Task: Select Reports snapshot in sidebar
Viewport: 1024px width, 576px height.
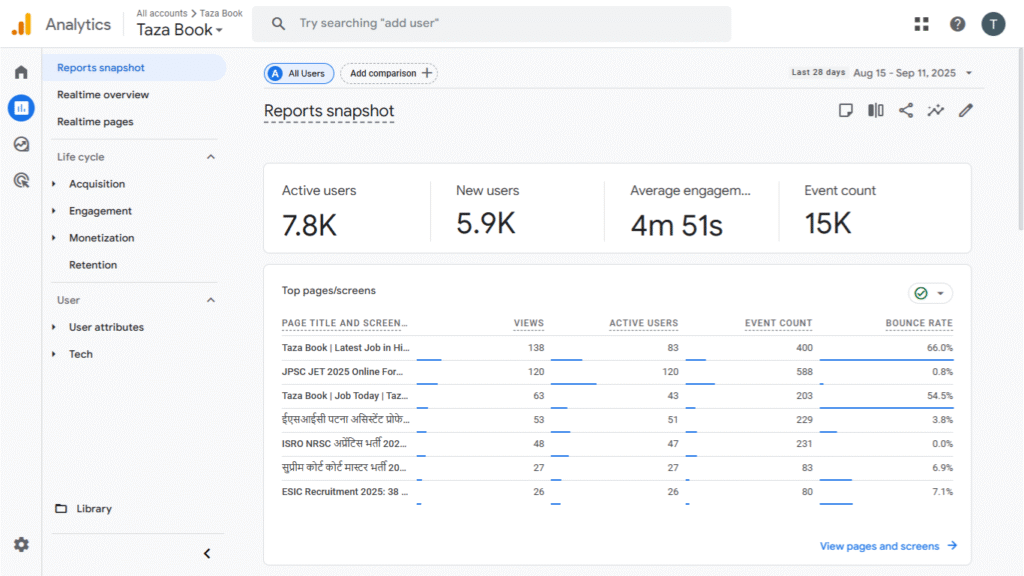Action: (x=135, y=68)
